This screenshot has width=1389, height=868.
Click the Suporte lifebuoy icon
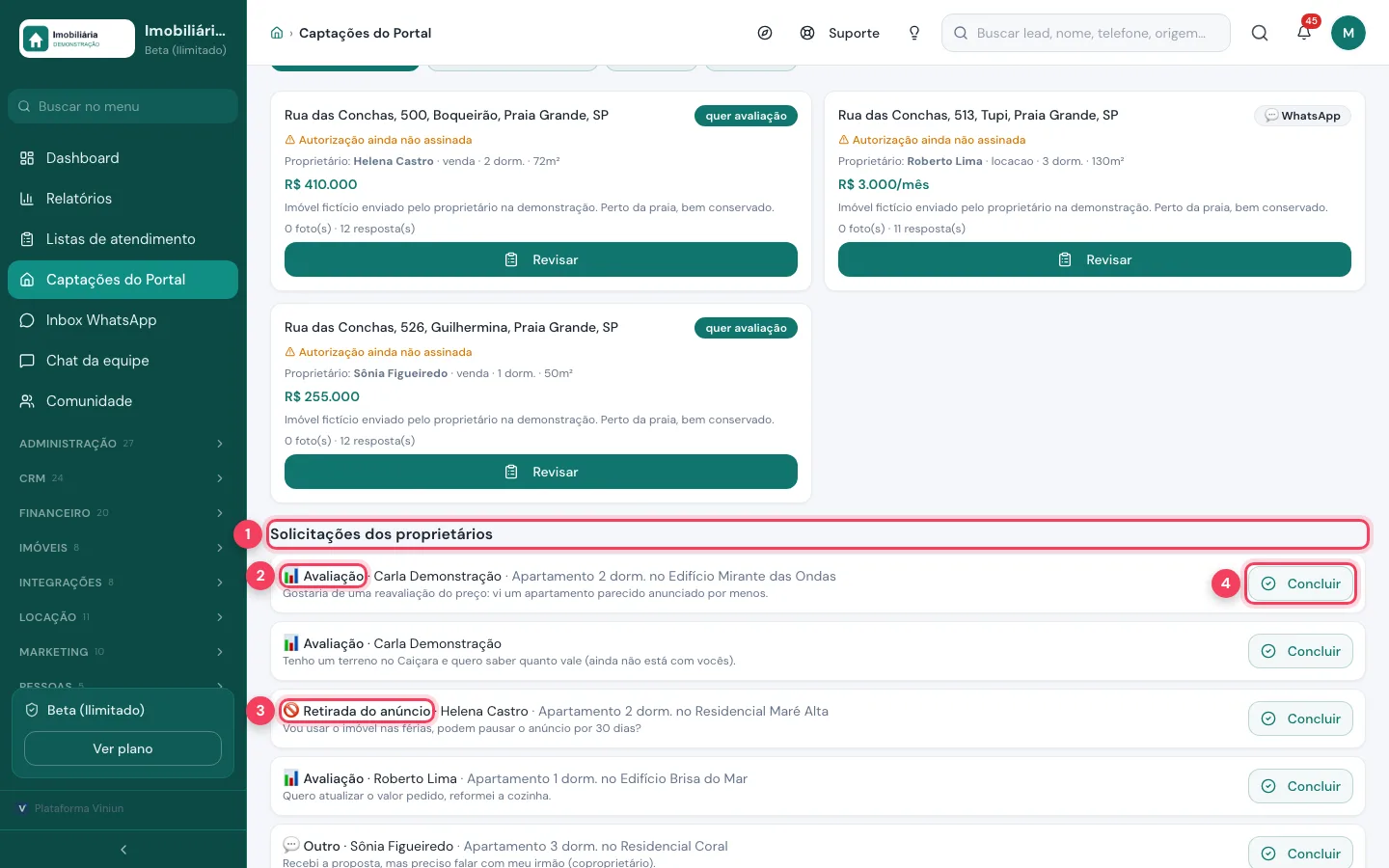tap(807, 33)
